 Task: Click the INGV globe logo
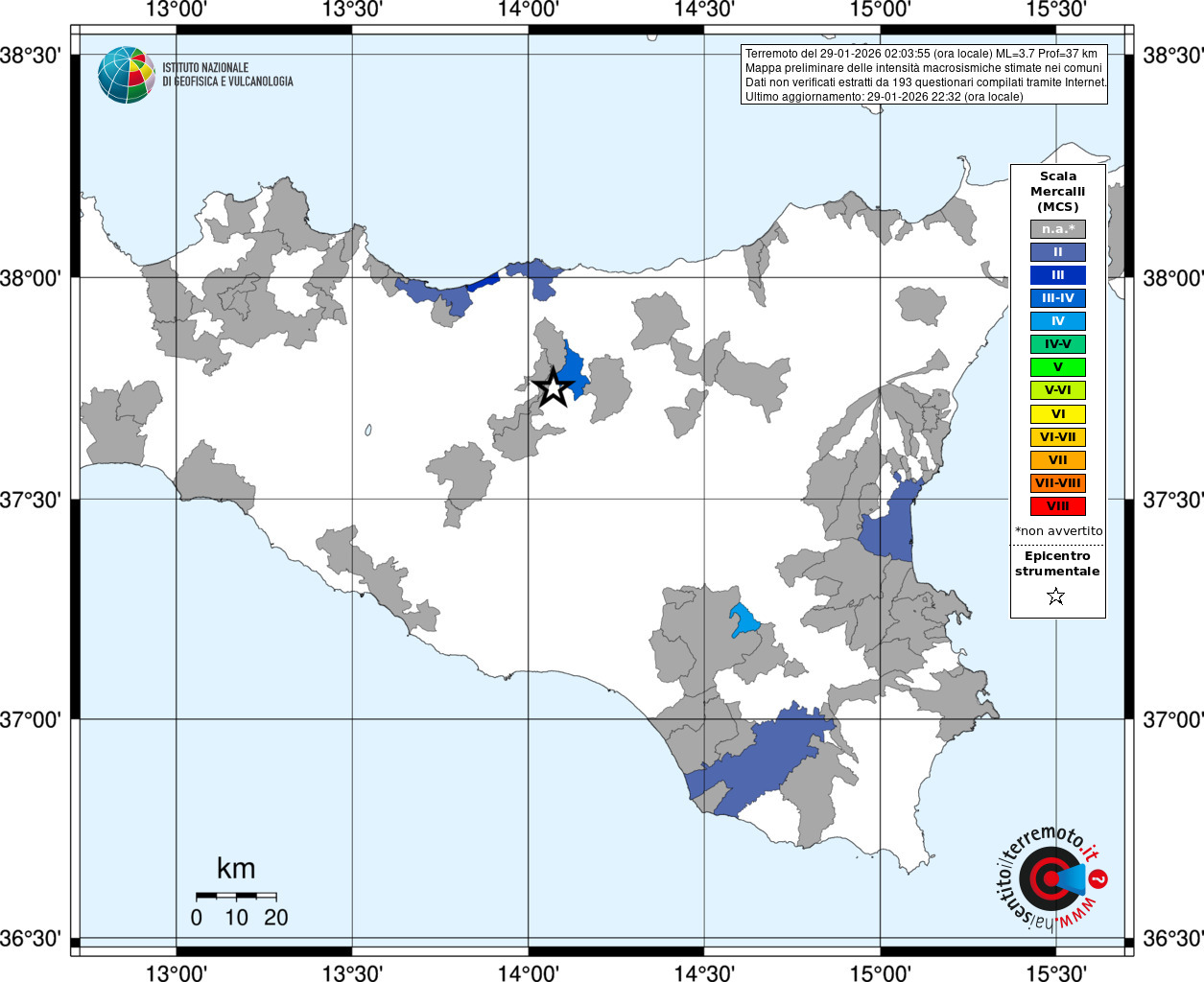click(x=127, y=75)
